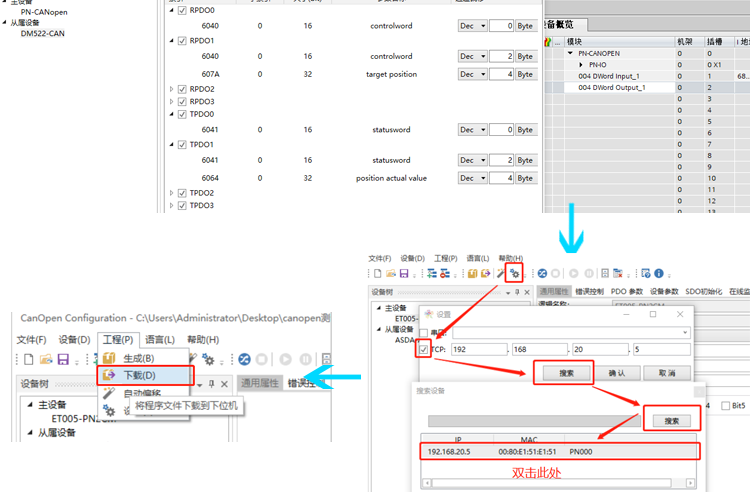The height and width of the screenshot is (500, 750).
Task: Click the settings gear icon in right toolbar
Action: (x=514, y=273)
